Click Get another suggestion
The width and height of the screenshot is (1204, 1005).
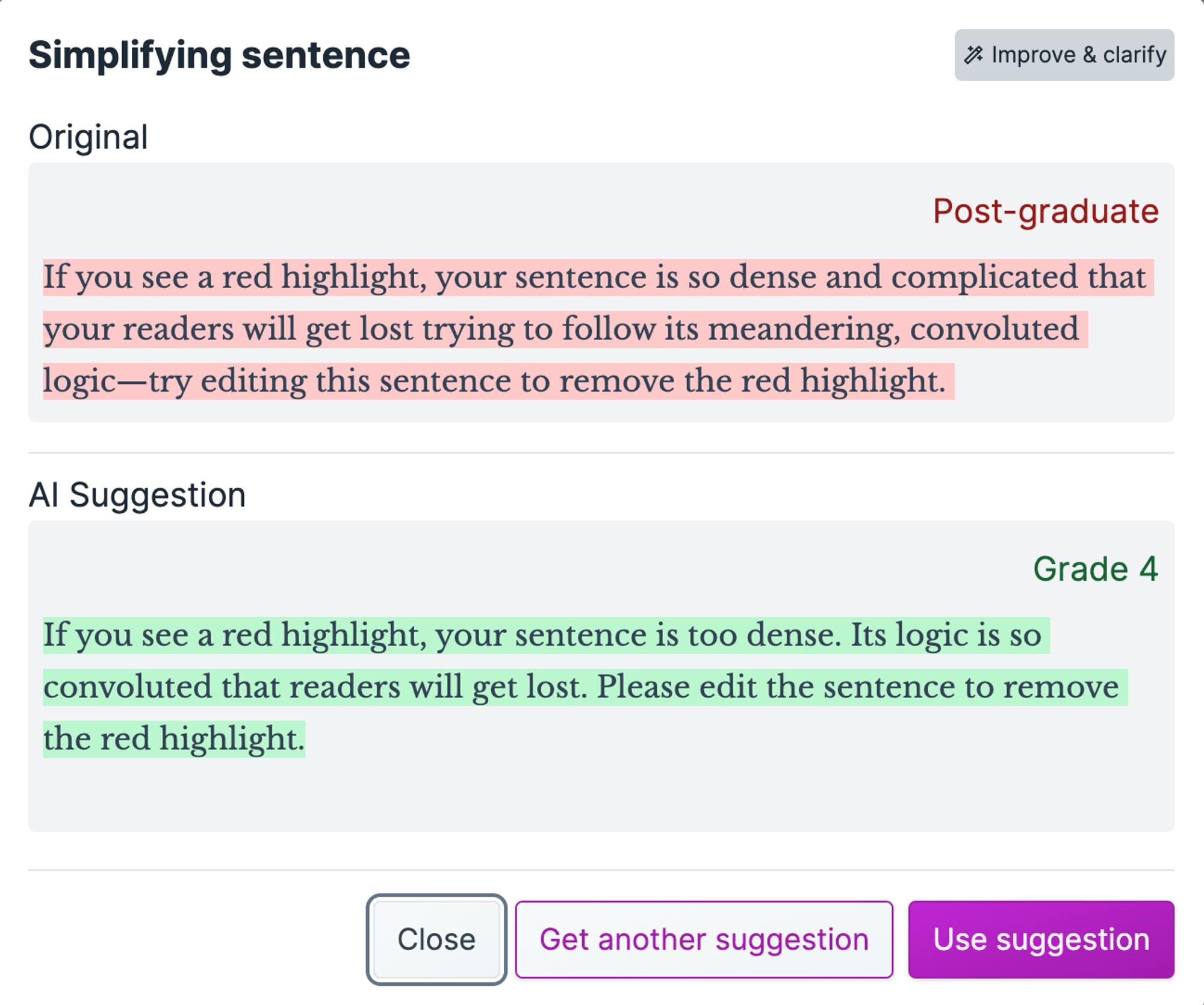pos(704,939)
